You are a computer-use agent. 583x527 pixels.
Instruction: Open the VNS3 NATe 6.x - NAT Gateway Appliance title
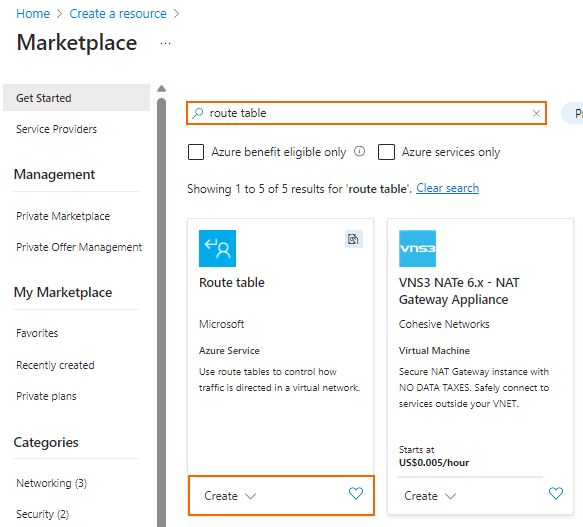coord(459,291)
